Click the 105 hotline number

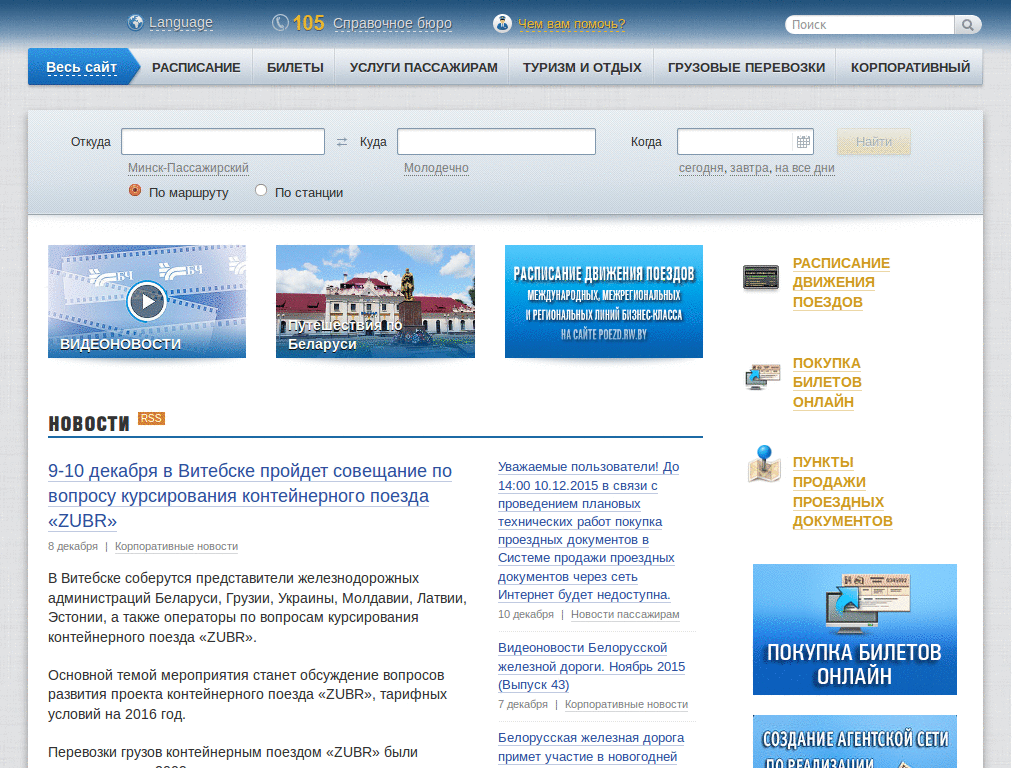[308, 23]
